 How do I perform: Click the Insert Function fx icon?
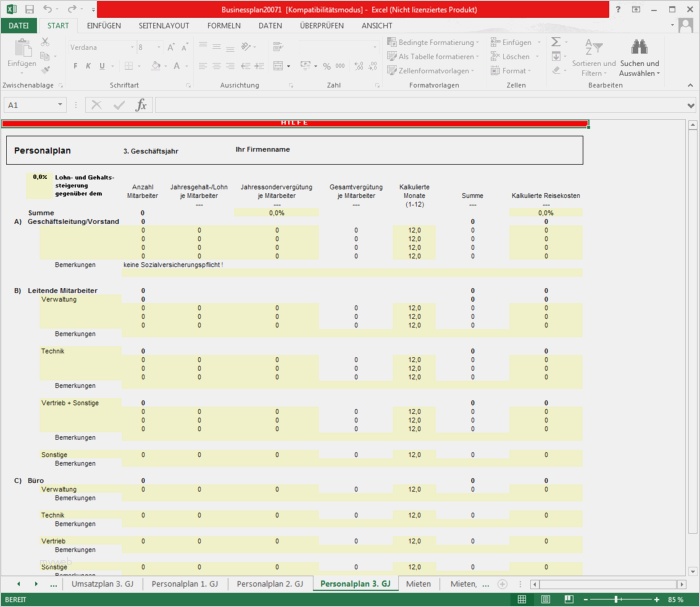141,105
